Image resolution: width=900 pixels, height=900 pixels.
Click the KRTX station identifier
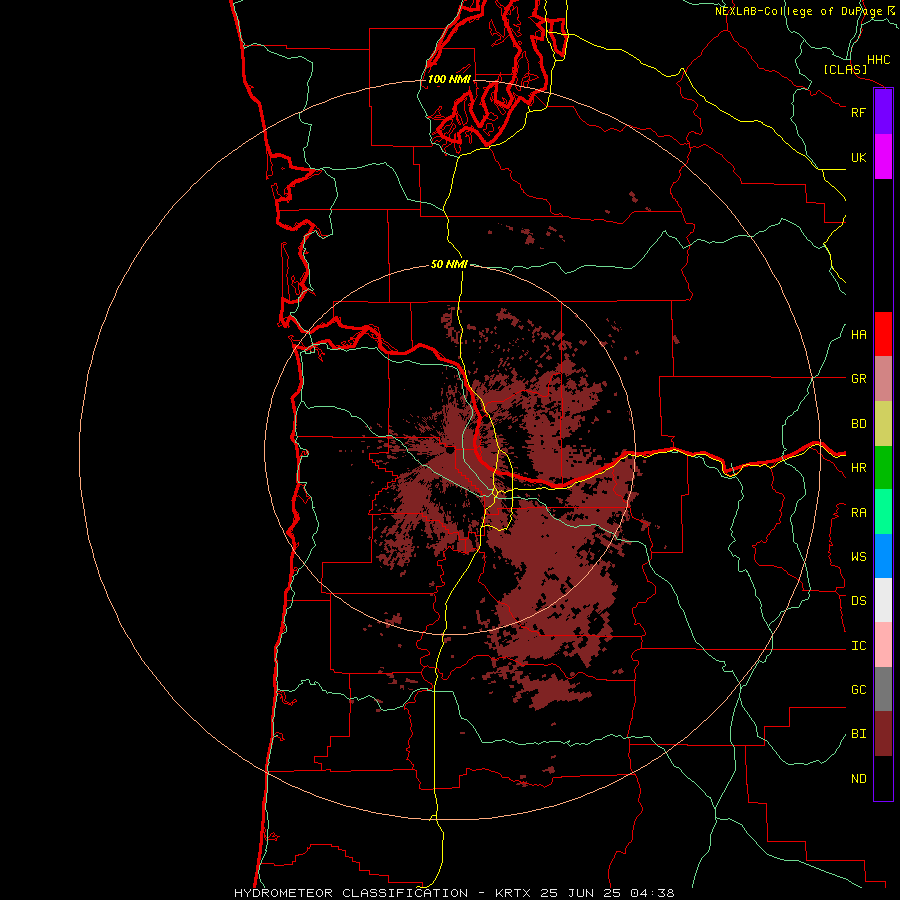point(513,893)
